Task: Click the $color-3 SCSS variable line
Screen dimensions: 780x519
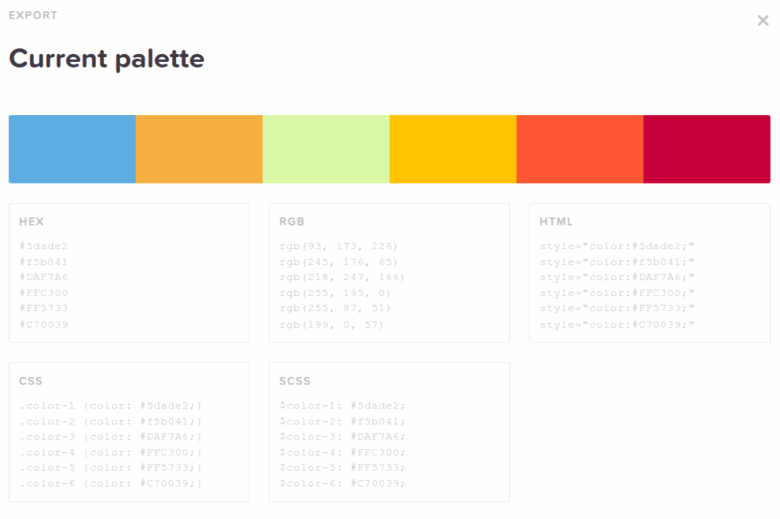Action: click(x=343, y=436)
